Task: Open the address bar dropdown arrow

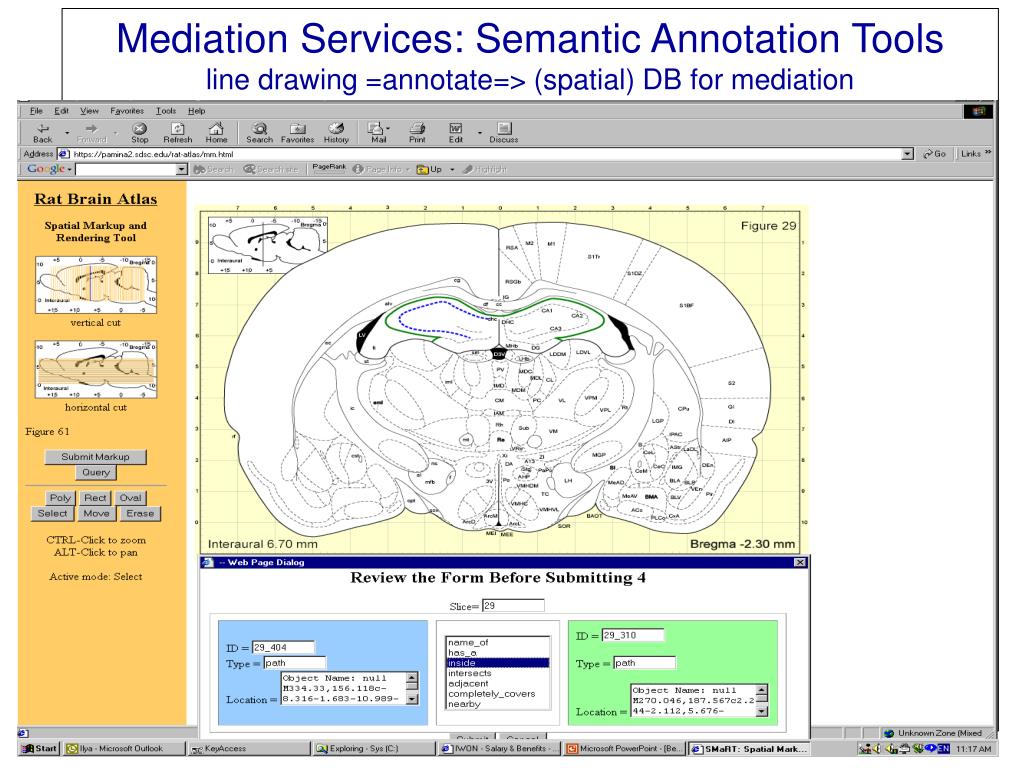Action: tap(907, 155)
